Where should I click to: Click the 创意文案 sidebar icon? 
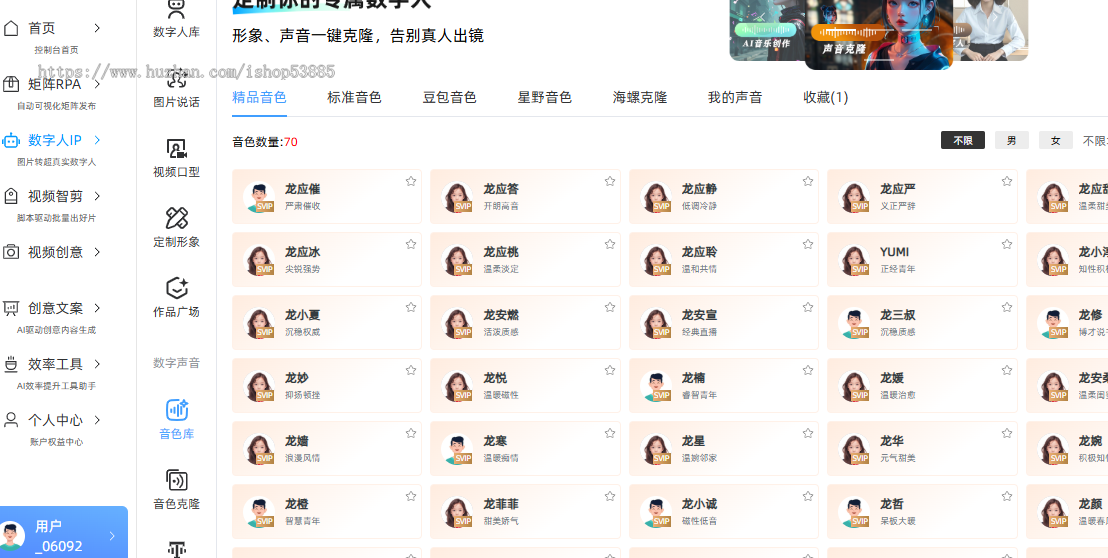(11, 308)
